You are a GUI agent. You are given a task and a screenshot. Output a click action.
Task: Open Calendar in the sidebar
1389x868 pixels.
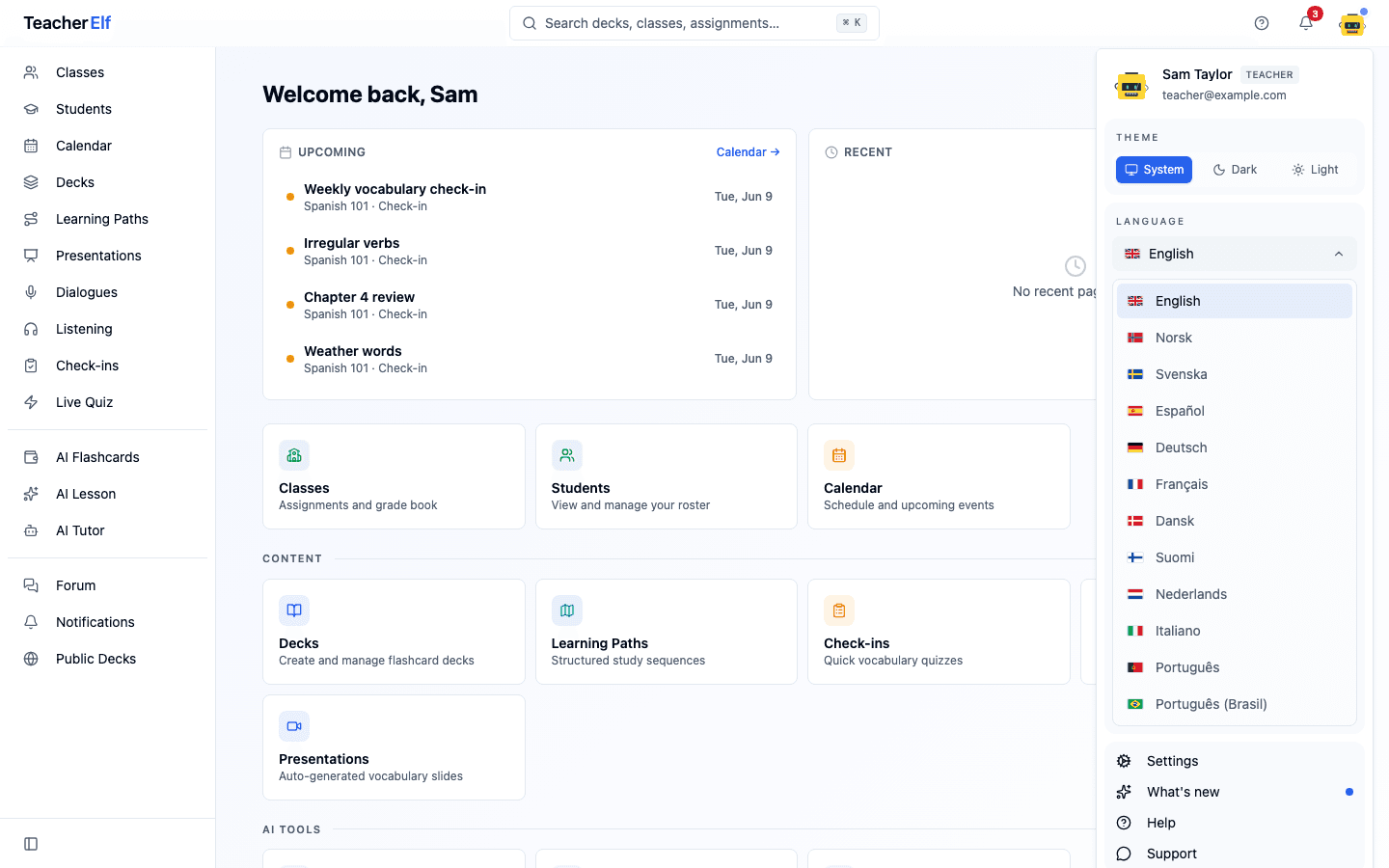click(107, 146)
